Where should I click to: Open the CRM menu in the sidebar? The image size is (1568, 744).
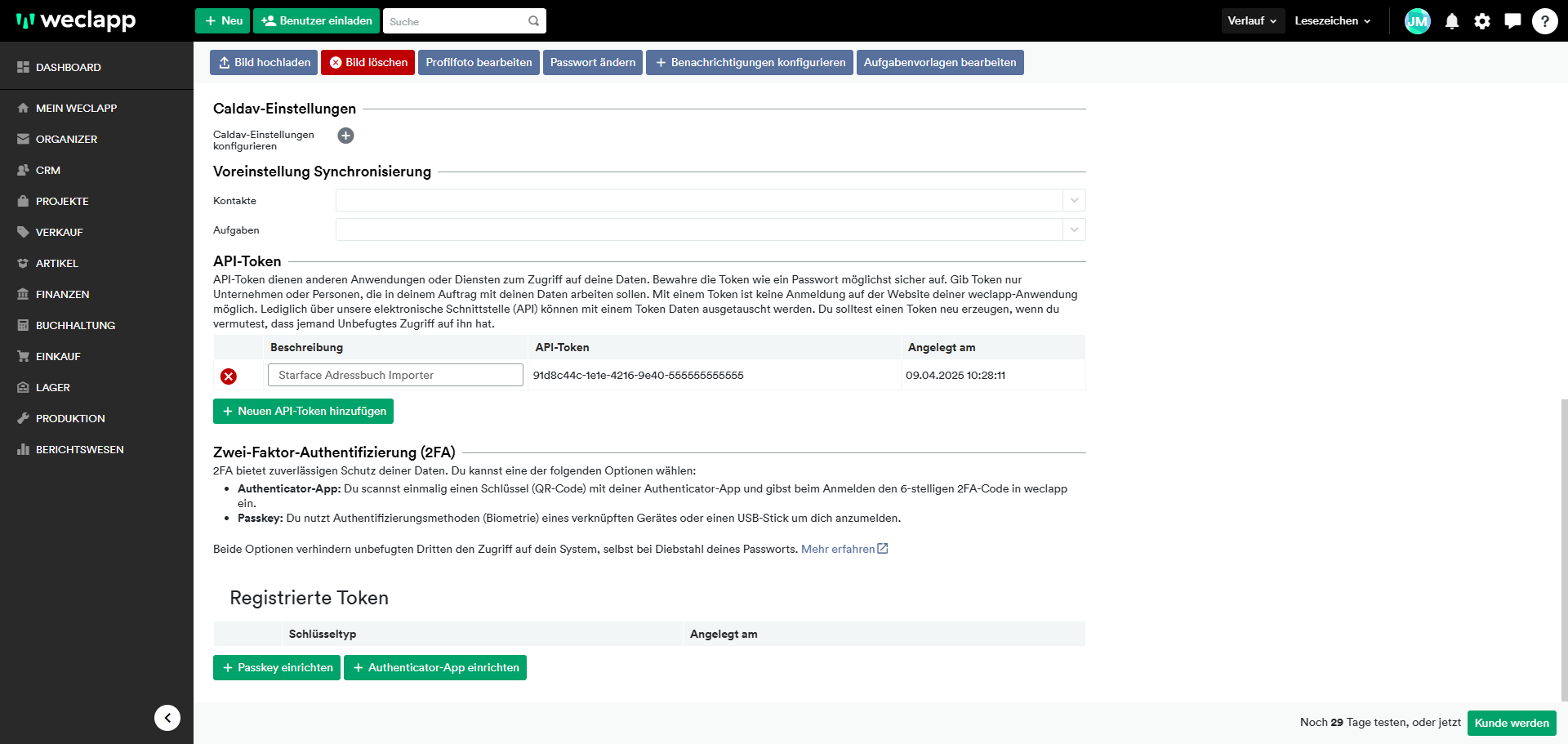48,171
